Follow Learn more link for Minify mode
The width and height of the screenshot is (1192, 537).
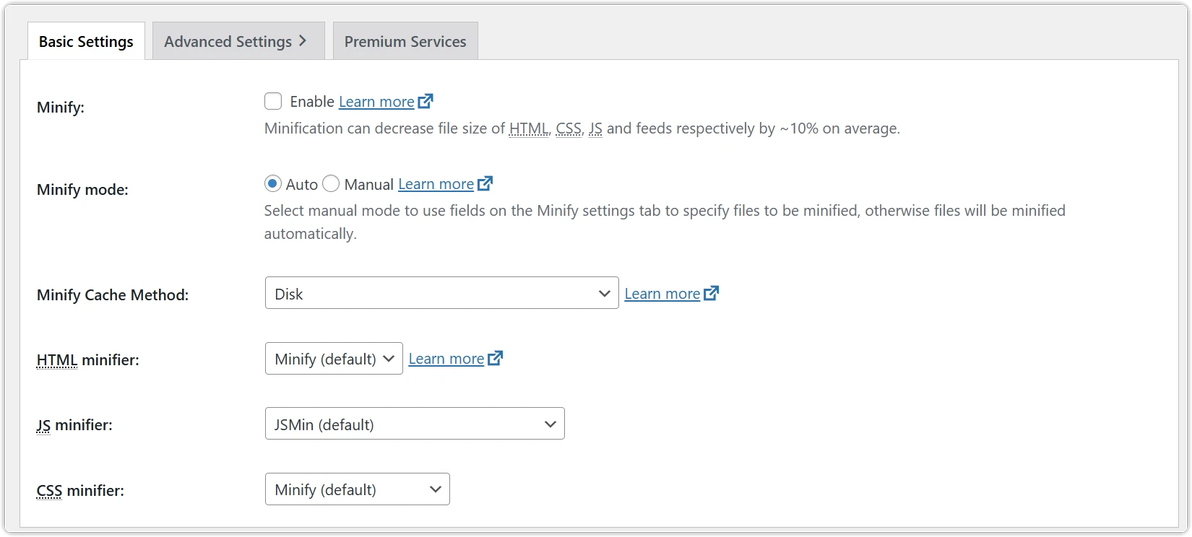[435, 184]
